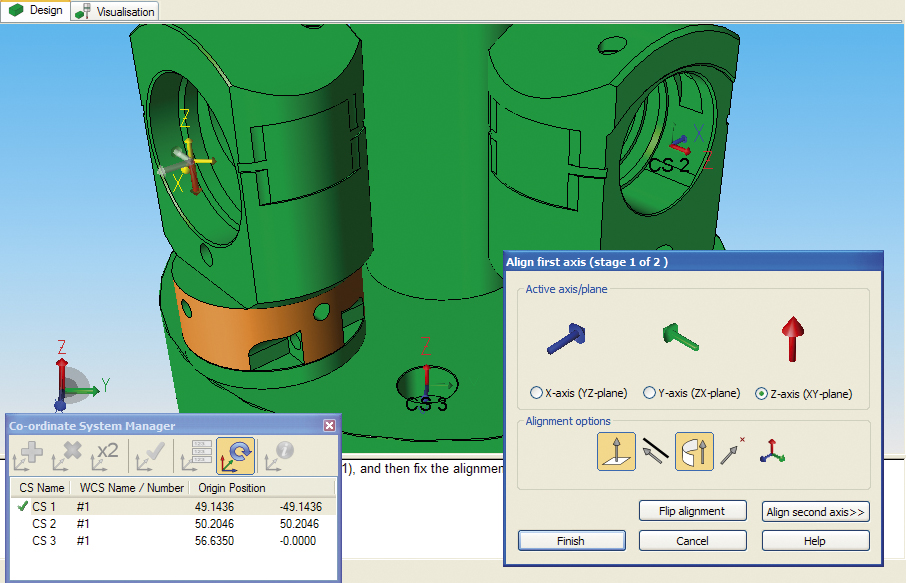Viewport: 906px width, 583px height.
Task: Click the Flip alignment button
Action: tap(692, 511)
